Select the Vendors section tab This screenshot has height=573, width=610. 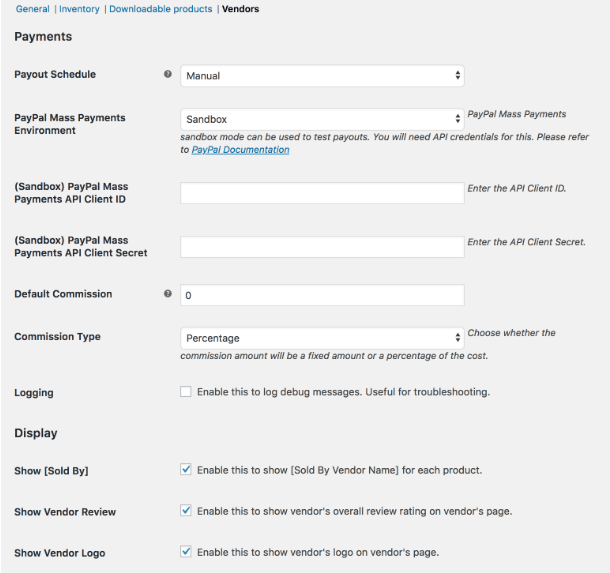(x=240, y=9)
